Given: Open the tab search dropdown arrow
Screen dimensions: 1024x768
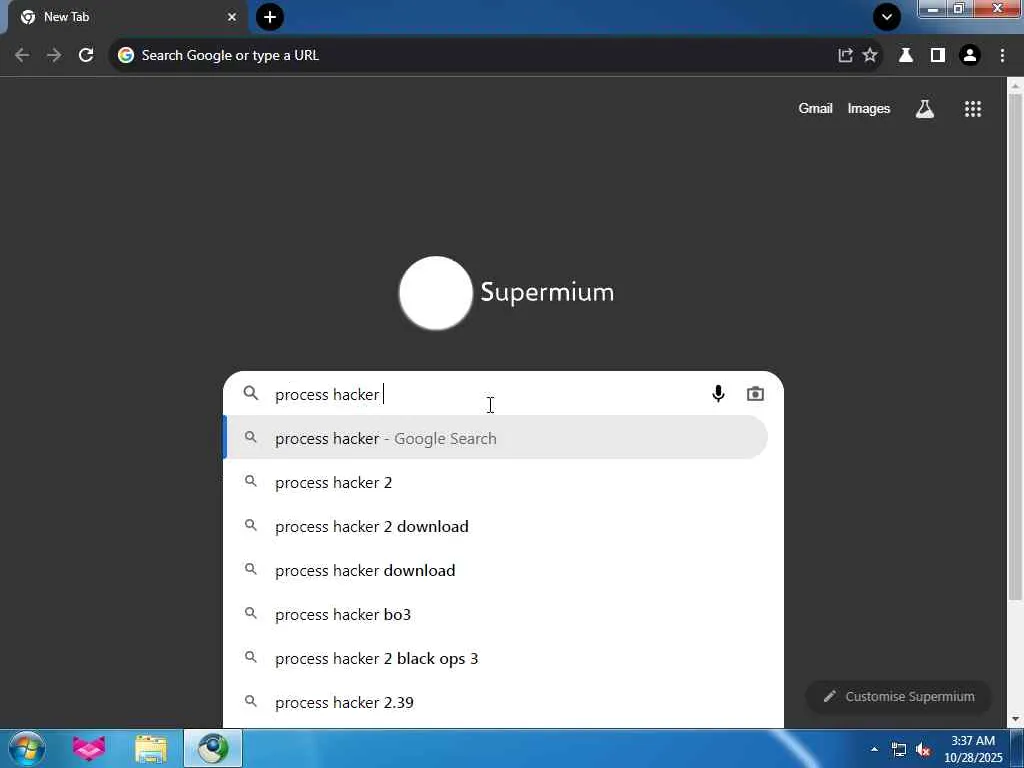Looking at the screenshot, I should click(887, 17).
